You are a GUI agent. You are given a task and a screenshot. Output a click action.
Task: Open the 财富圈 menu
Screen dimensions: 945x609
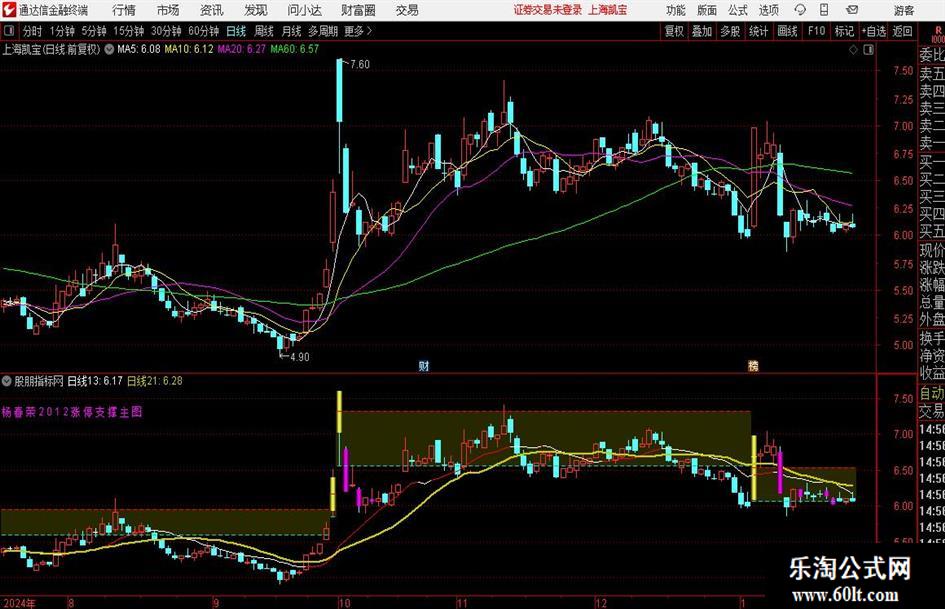pyautogui.click(x=358, y=10)
